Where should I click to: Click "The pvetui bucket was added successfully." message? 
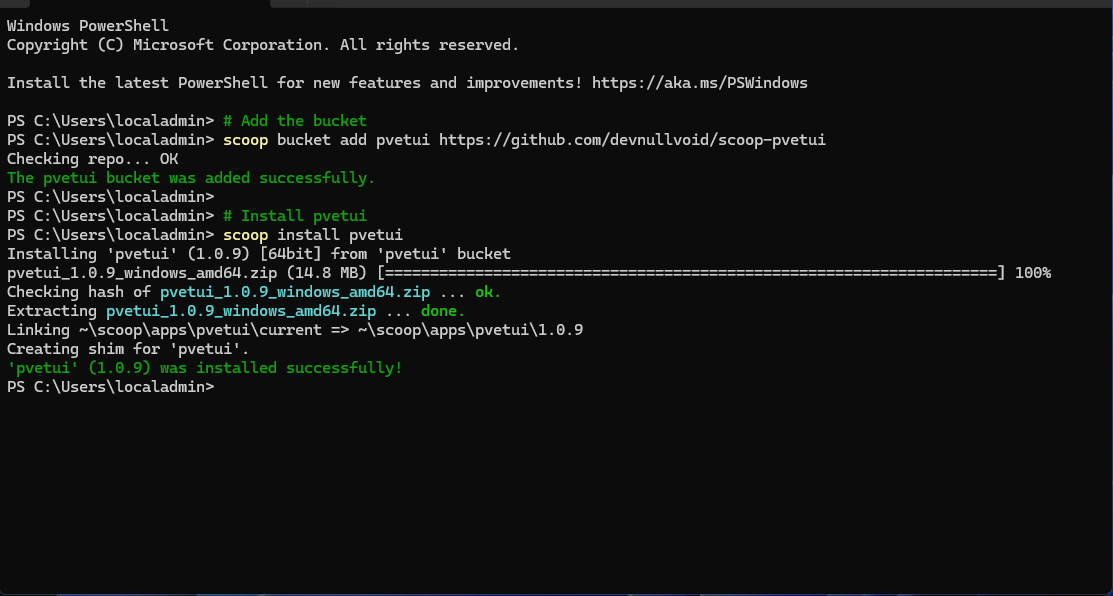pos(191,178)
